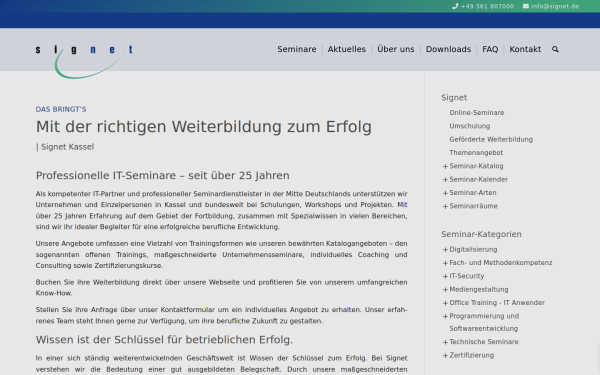Screen dimensions: 600x375
Task: Click the envelope email icon
Action: 526,6
